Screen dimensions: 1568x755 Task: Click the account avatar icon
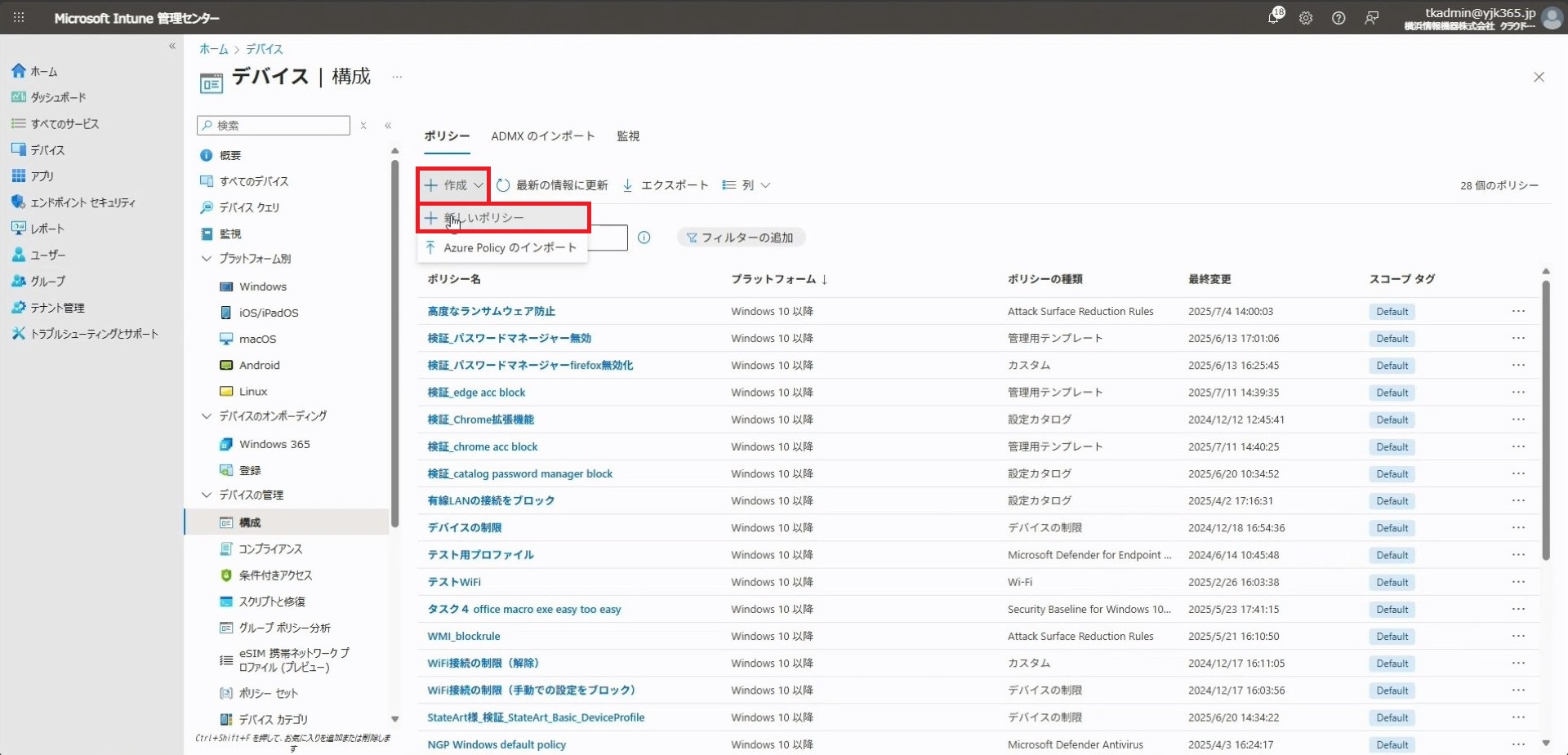[x=1552, y=18]
